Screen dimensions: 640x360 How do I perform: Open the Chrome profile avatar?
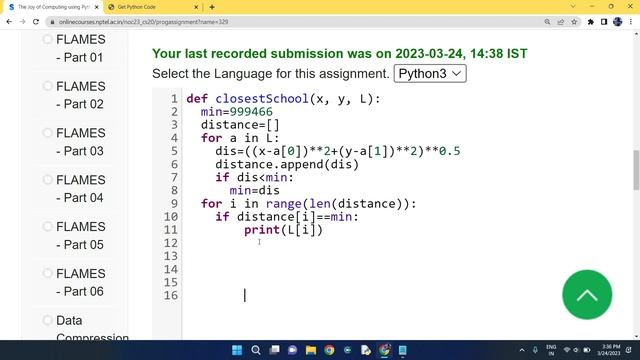618,22
